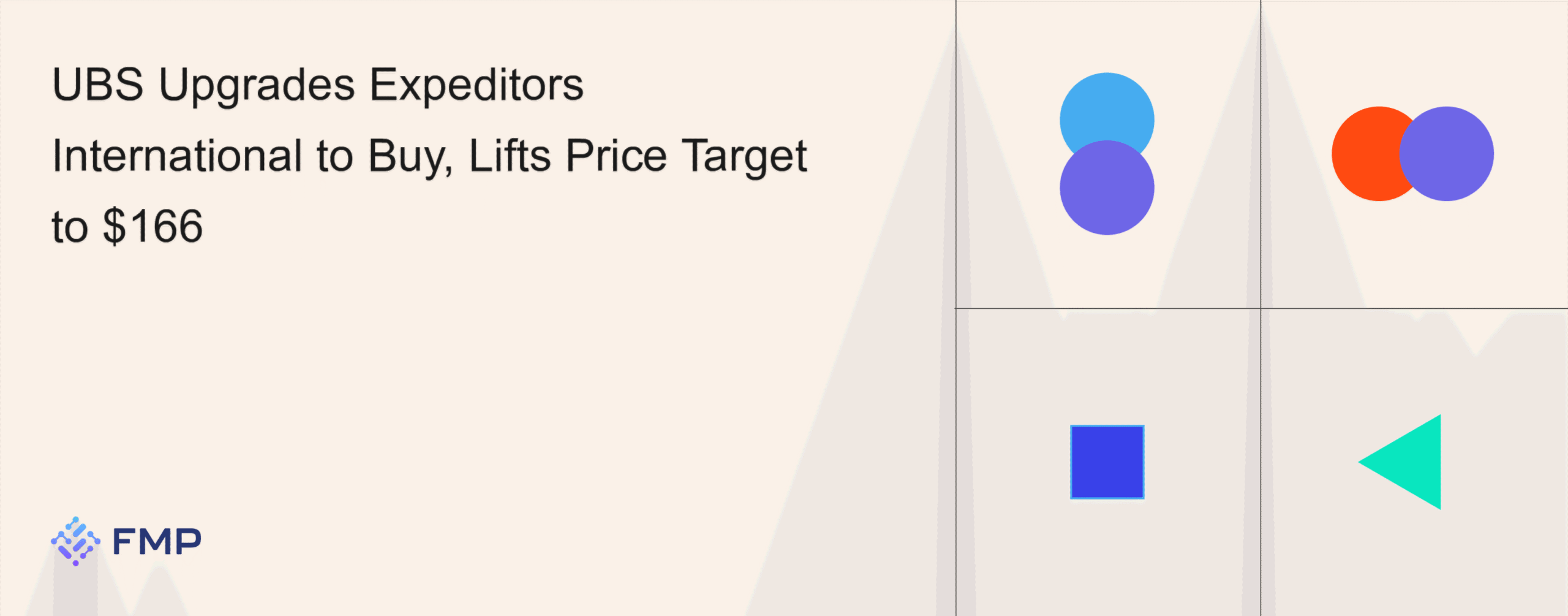This screenshot has height=616, width=1568.
Task: Click "Expeditors" in the headline
Action: pyautogui.click(x=477, y=85)
